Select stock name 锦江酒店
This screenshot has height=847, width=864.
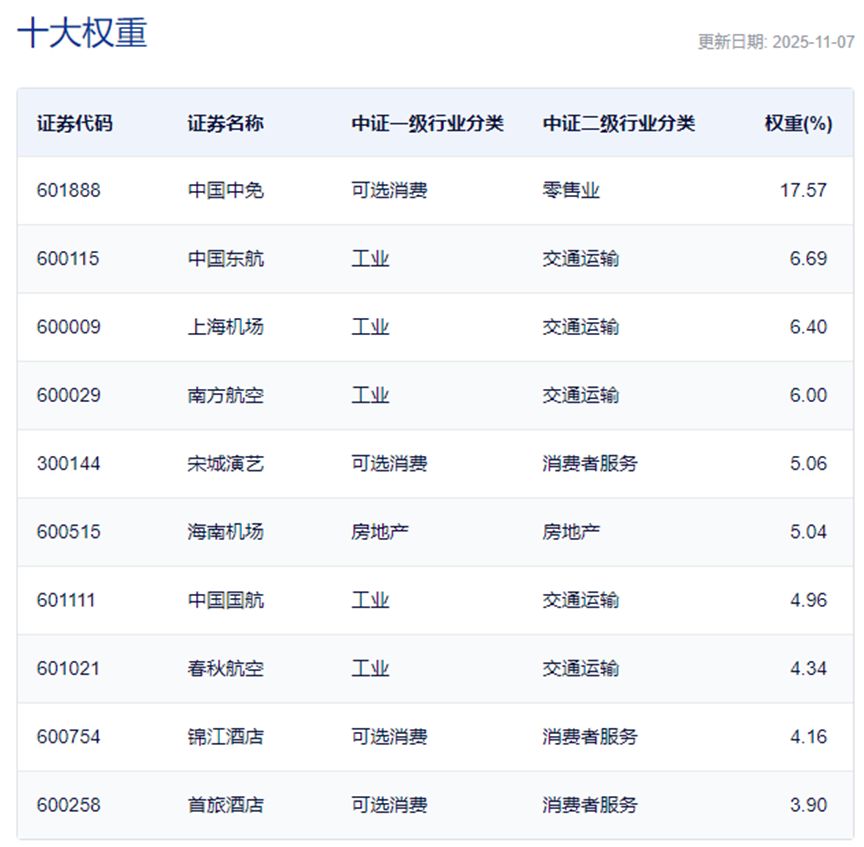pos(226,737)
